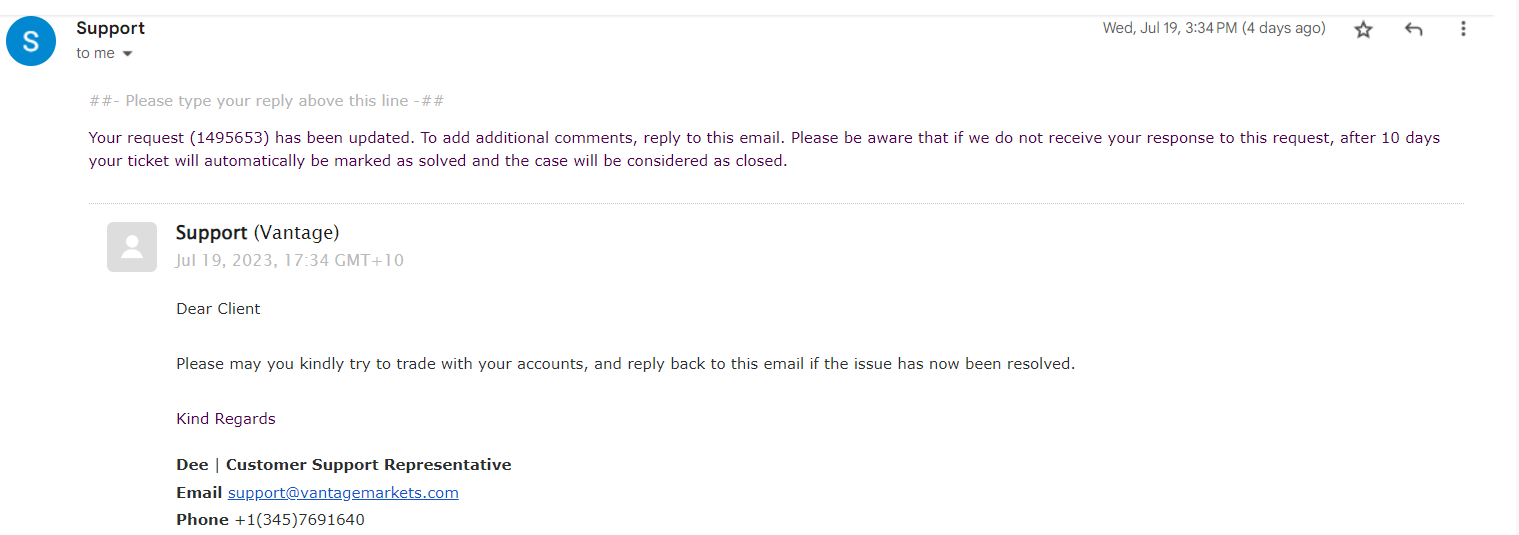
Task: Click the "Please type your reply above" line
Action: (266, 100)
